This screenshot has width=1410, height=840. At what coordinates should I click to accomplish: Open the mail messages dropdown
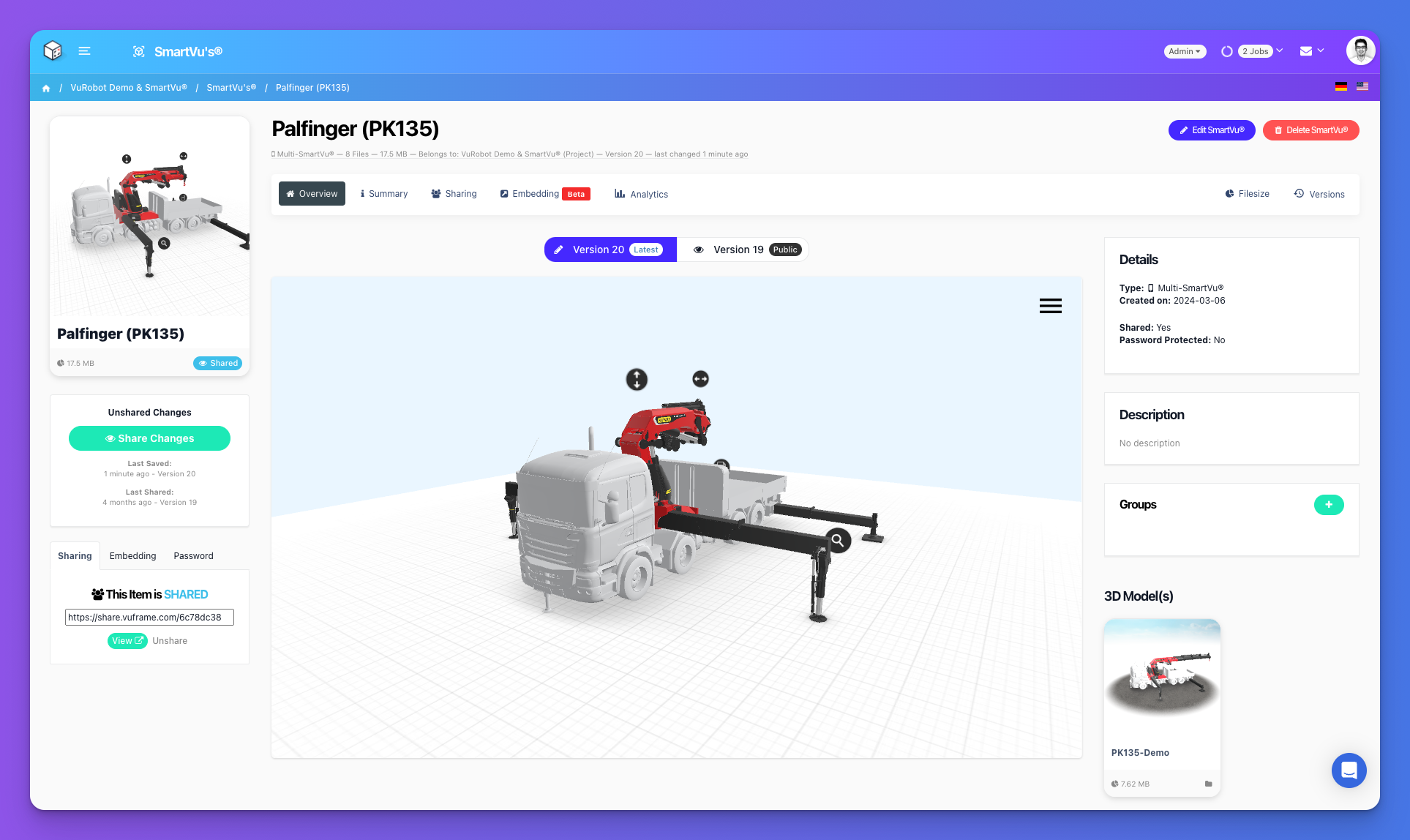point(1312,51)
